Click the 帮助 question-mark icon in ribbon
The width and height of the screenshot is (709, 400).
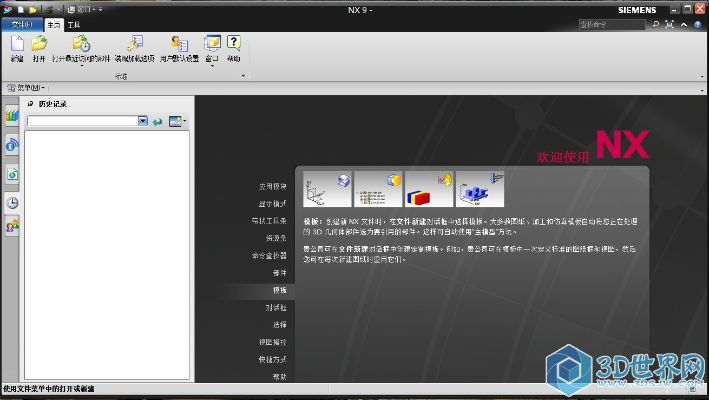tap(233, 43)
